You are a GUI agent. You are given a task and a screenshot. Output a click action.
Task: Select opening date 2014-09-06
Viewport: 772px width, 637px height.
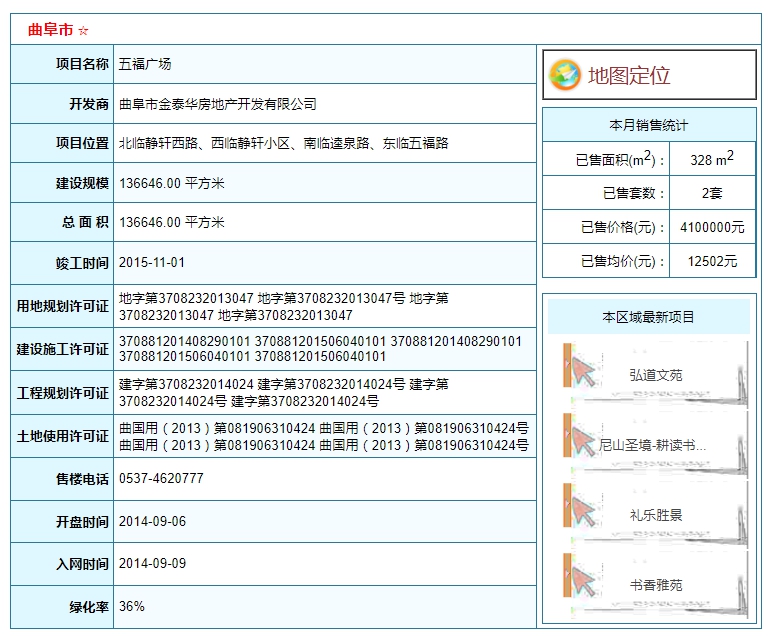[152, 521]
